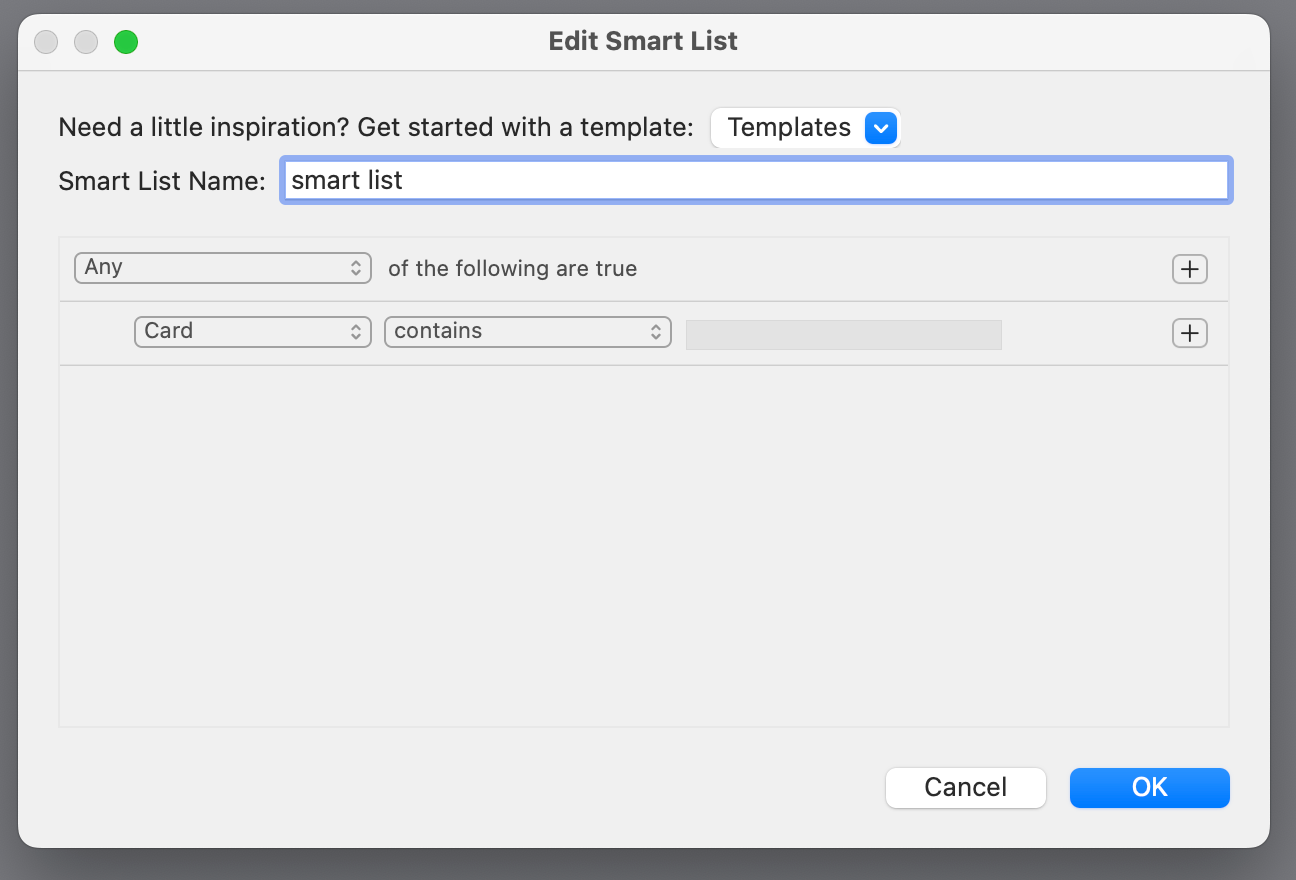1296x880 pixels.
Task: Click the up-down arrows on the contains selector
Action: tap(655, 332)
